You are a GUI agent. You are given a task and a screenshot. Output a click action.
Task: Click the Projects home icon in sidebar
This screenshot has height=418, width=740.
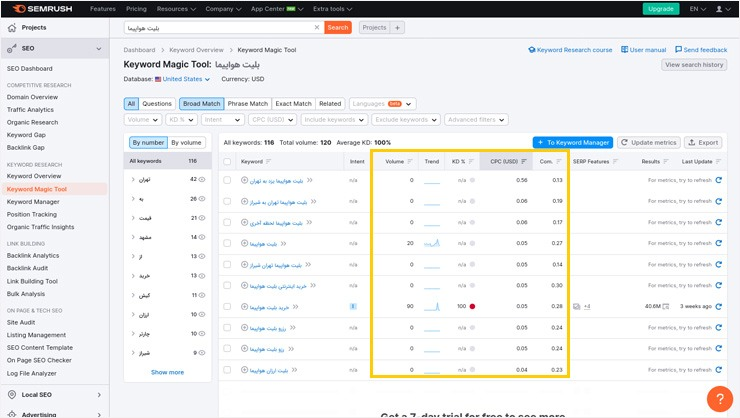tap(12, 28)
